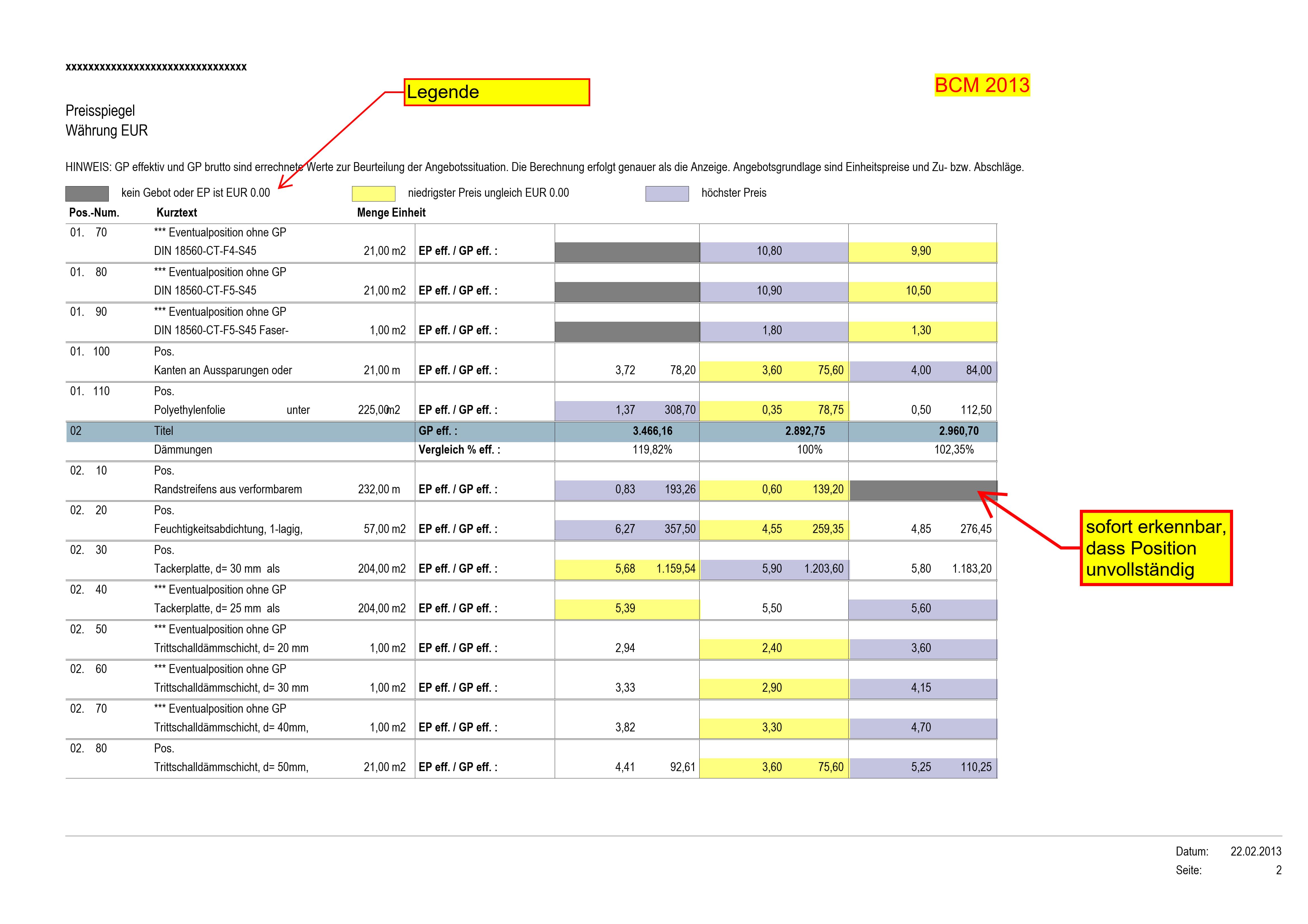Select the Polyethylenfolie position row
This screenshot has width=1308, height=924.
(532, 402)
